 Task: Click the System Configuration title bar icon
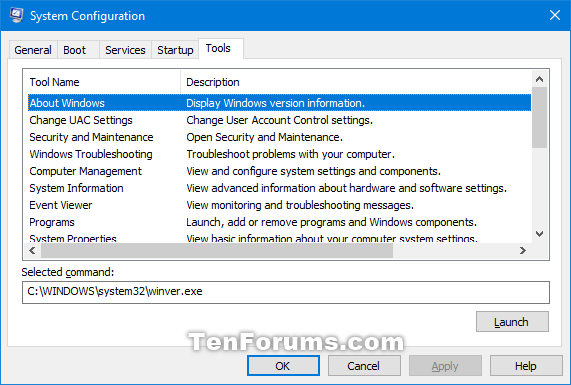pyautogui.click(x=16, y=15)
